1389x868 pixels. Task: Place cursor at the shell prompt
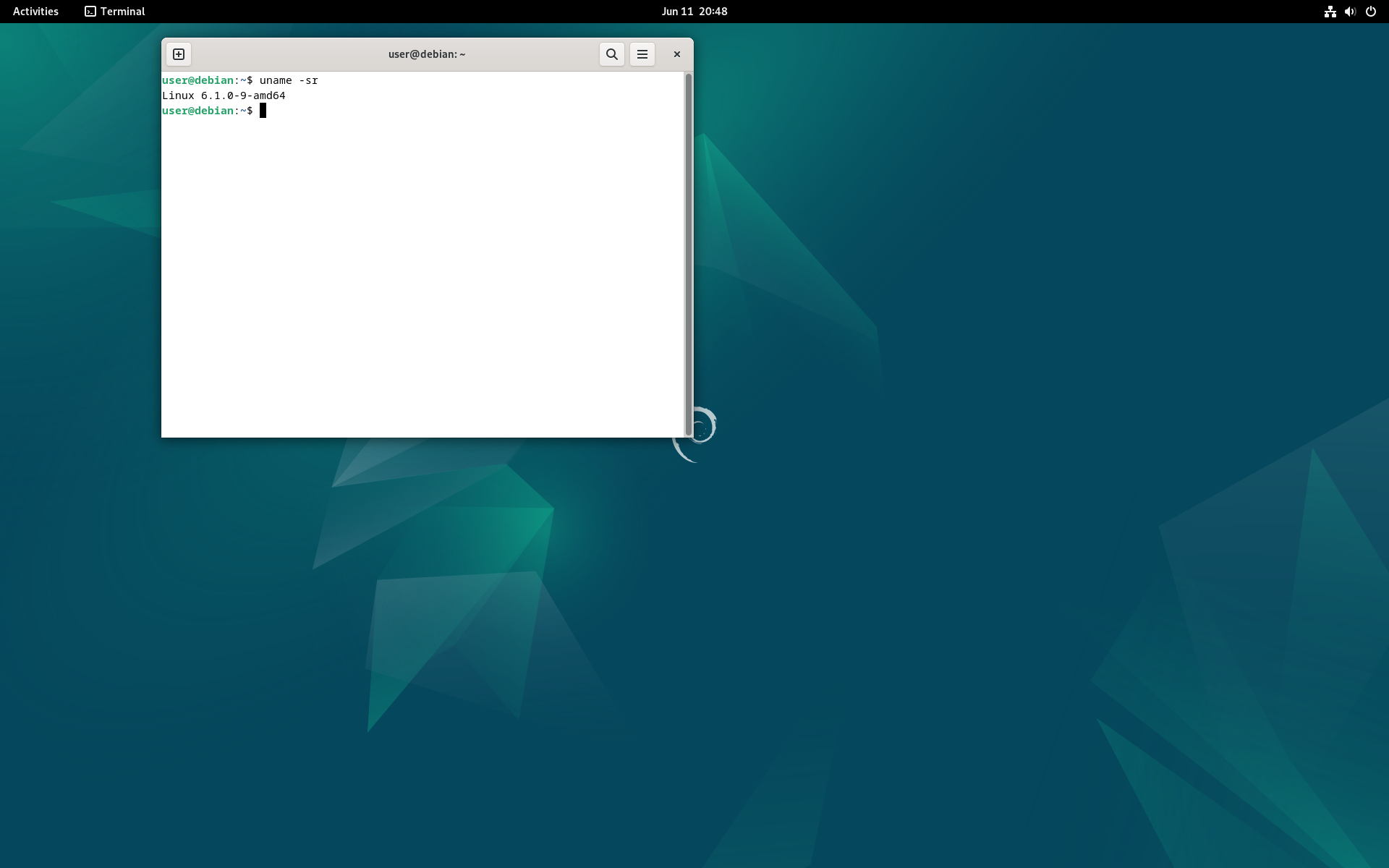(263, 111)
